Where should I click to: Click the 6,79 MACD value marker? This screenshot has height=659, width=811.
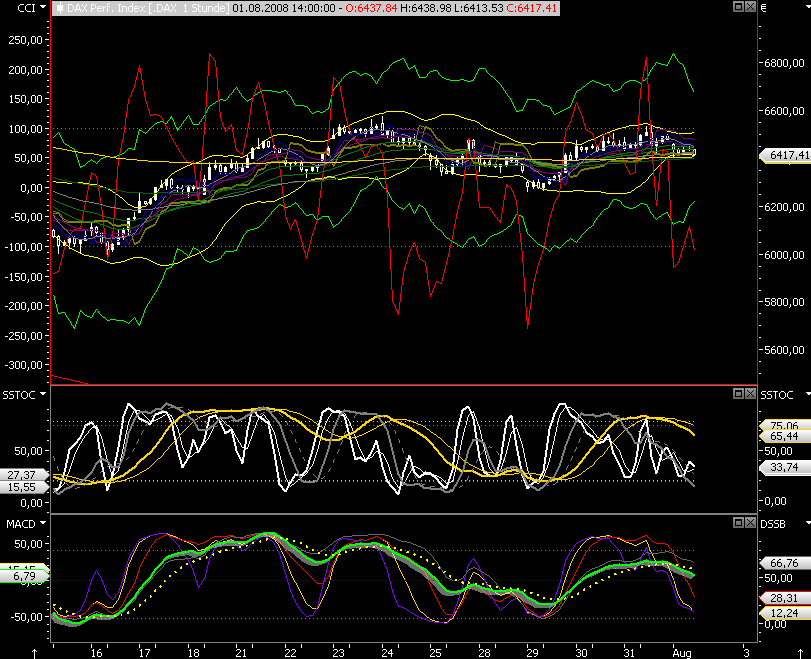(x=24, y=576)
